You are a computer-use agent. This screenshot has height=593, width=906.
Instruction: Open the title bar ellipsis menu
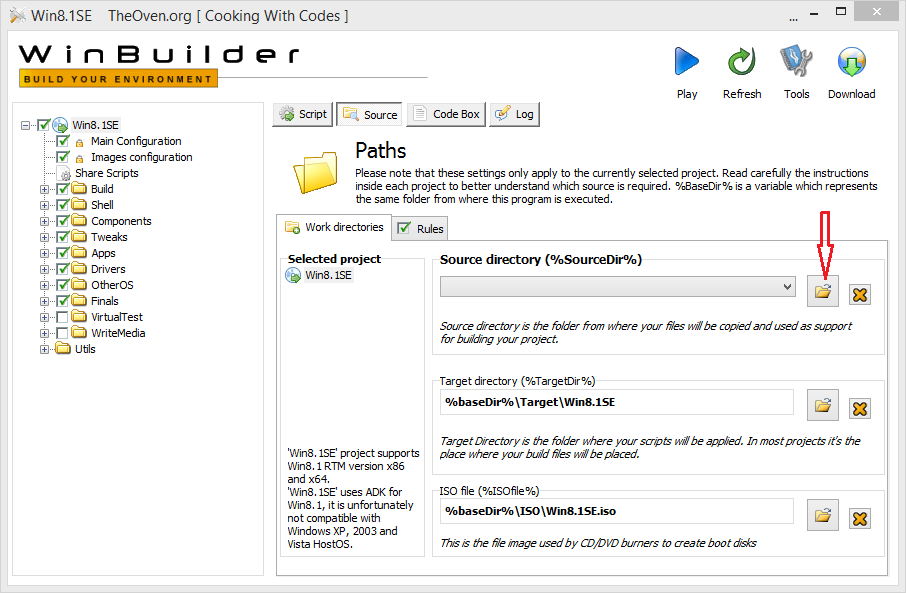coord(793,18)
